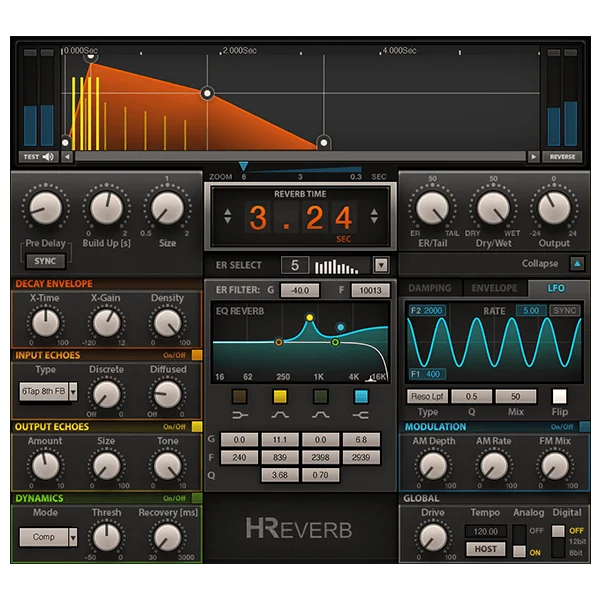This screenshot has height=600, width=600.
Task: Click EQ frequency value 839
Action: point(280,457)
